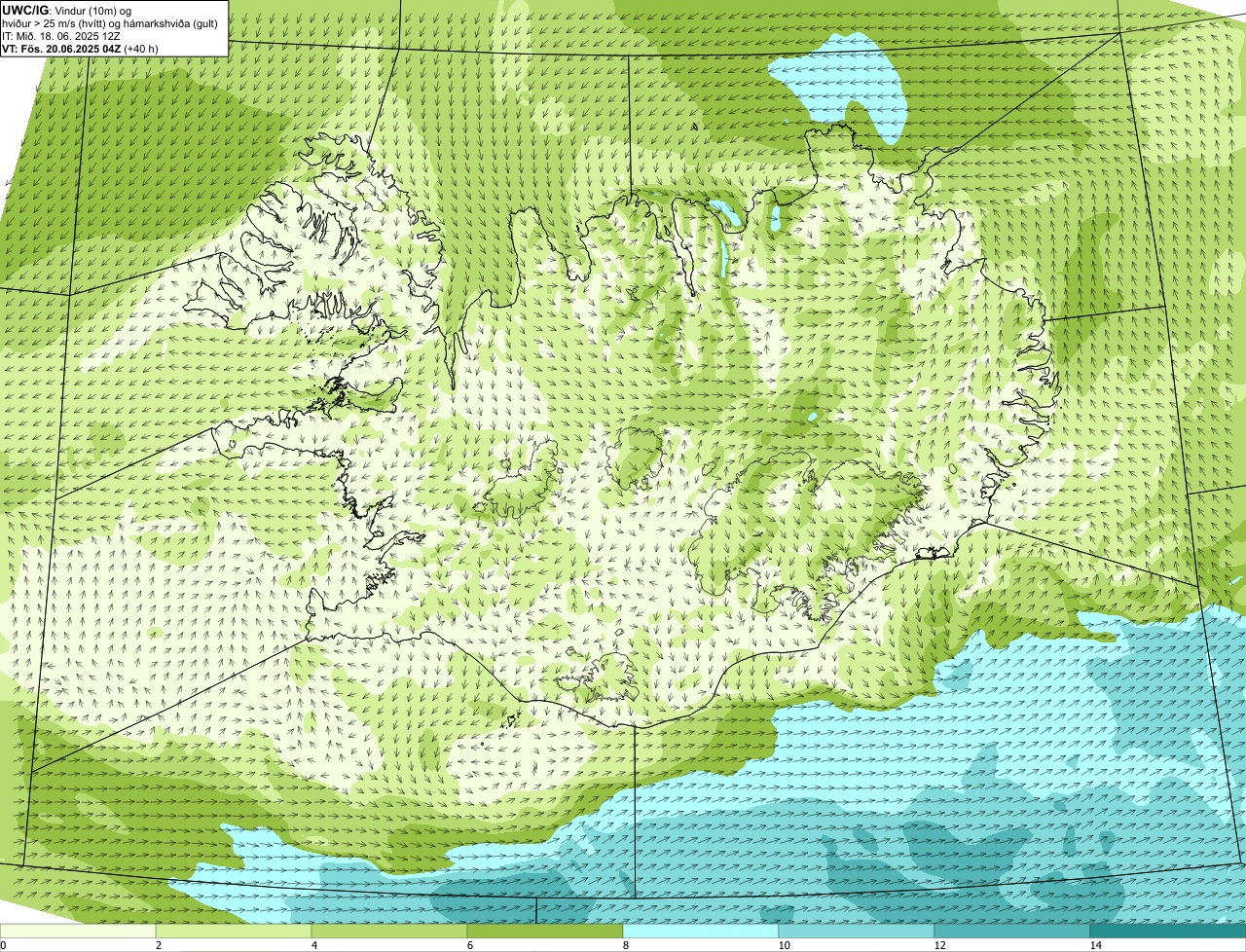Click the "12" label on the color scale
This screenshot has height=952, width=1246.
939,945
